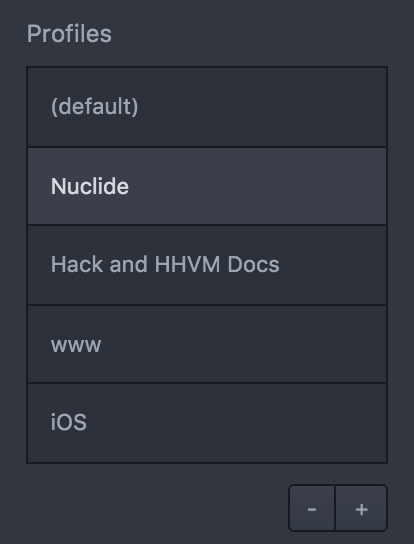
Task: Activate the highlighted Nuclide row
Action: tap(207, 186)
